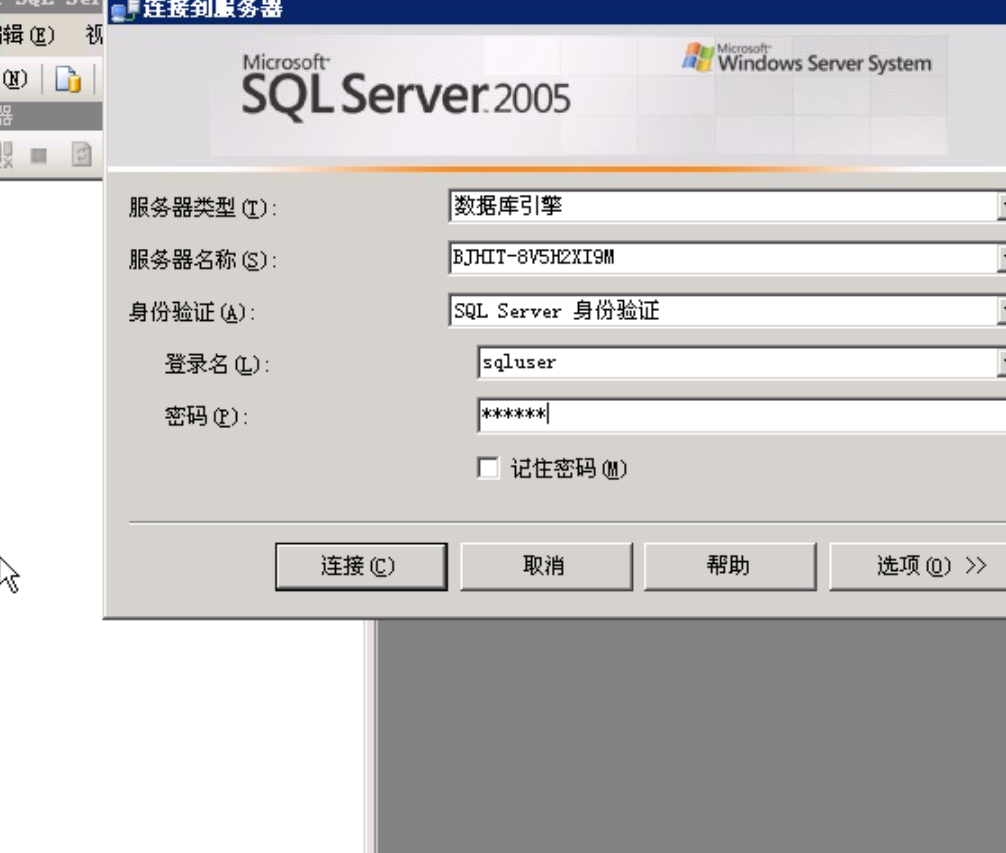The width and height of the screenshot is (1006, 853).
Task: Click the refresh icon in background panel toolbar
Action: point(82,155)
